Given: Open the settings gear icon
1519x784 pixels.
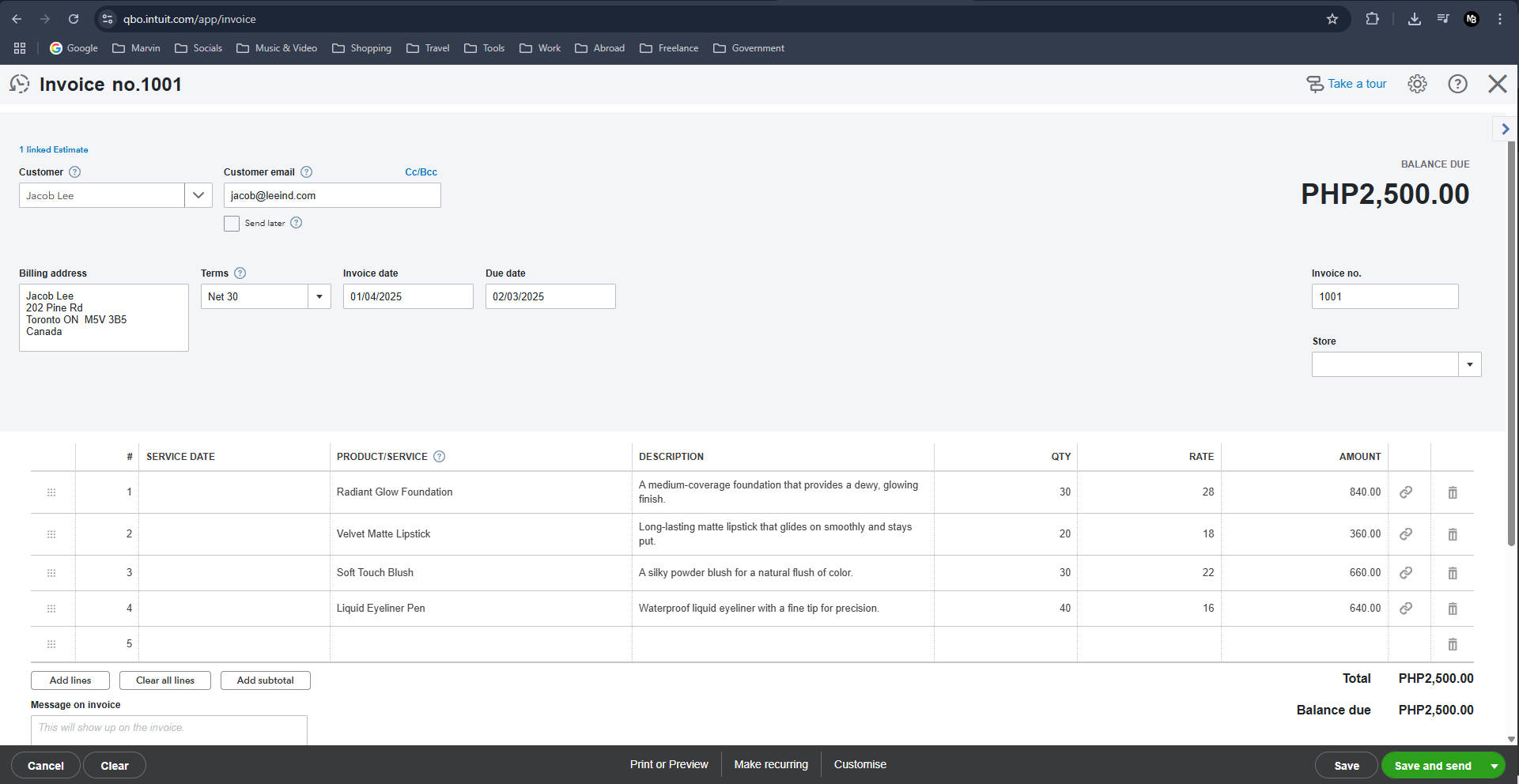Looking at the screenshot, I should point(1417,84).
